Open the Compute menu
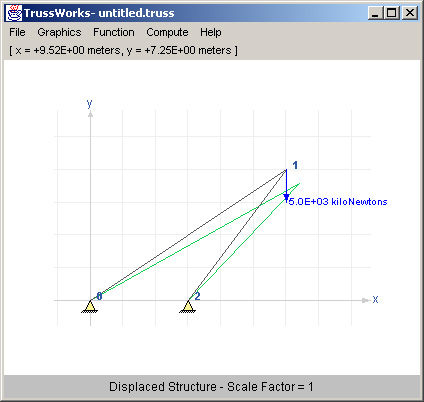 click(x=167, y=32)
